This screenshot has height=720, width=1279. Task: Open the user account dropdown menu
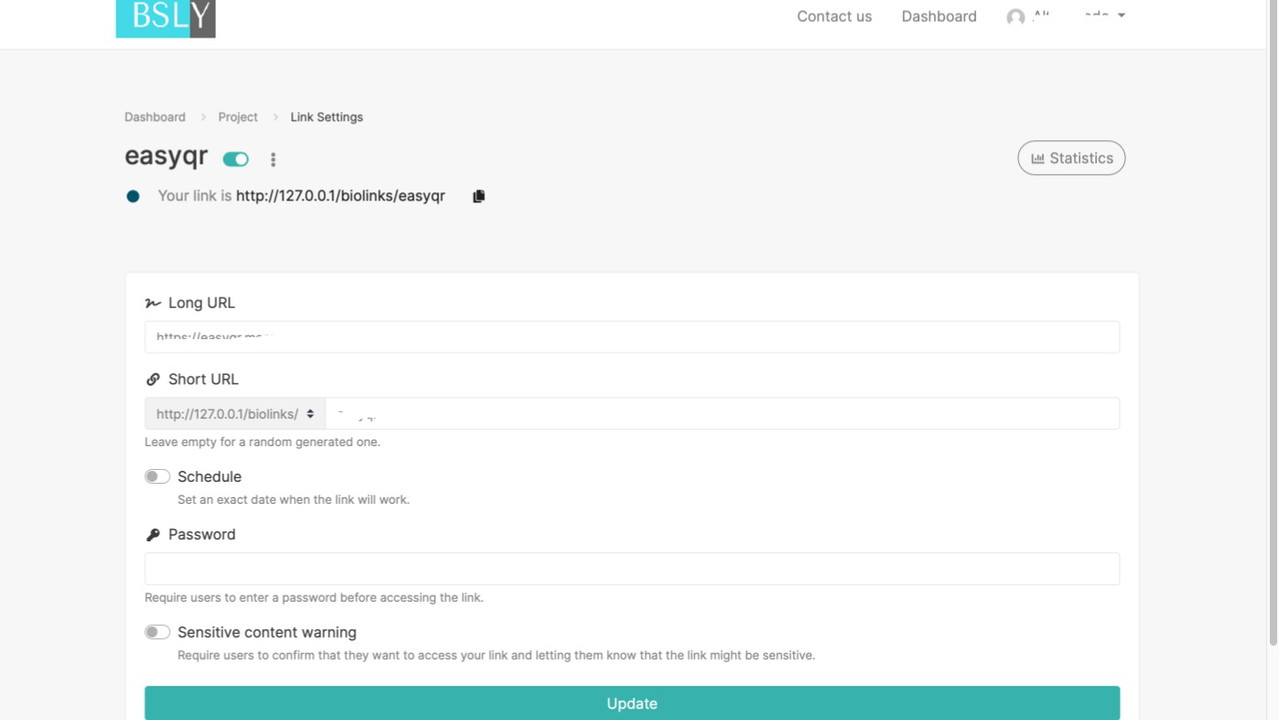tap(1066, 16)
